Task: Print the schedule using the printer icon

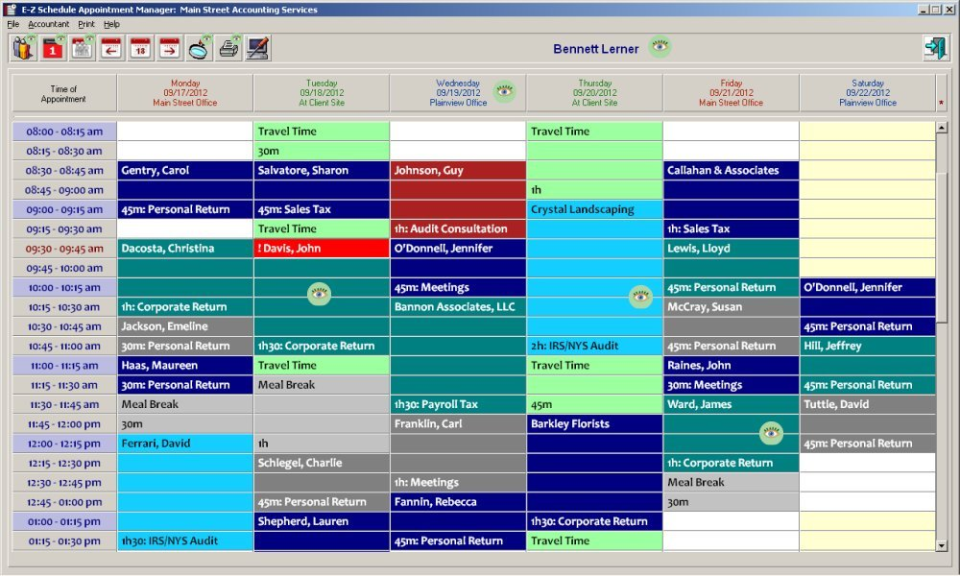Action: click(x=228, y=46)
